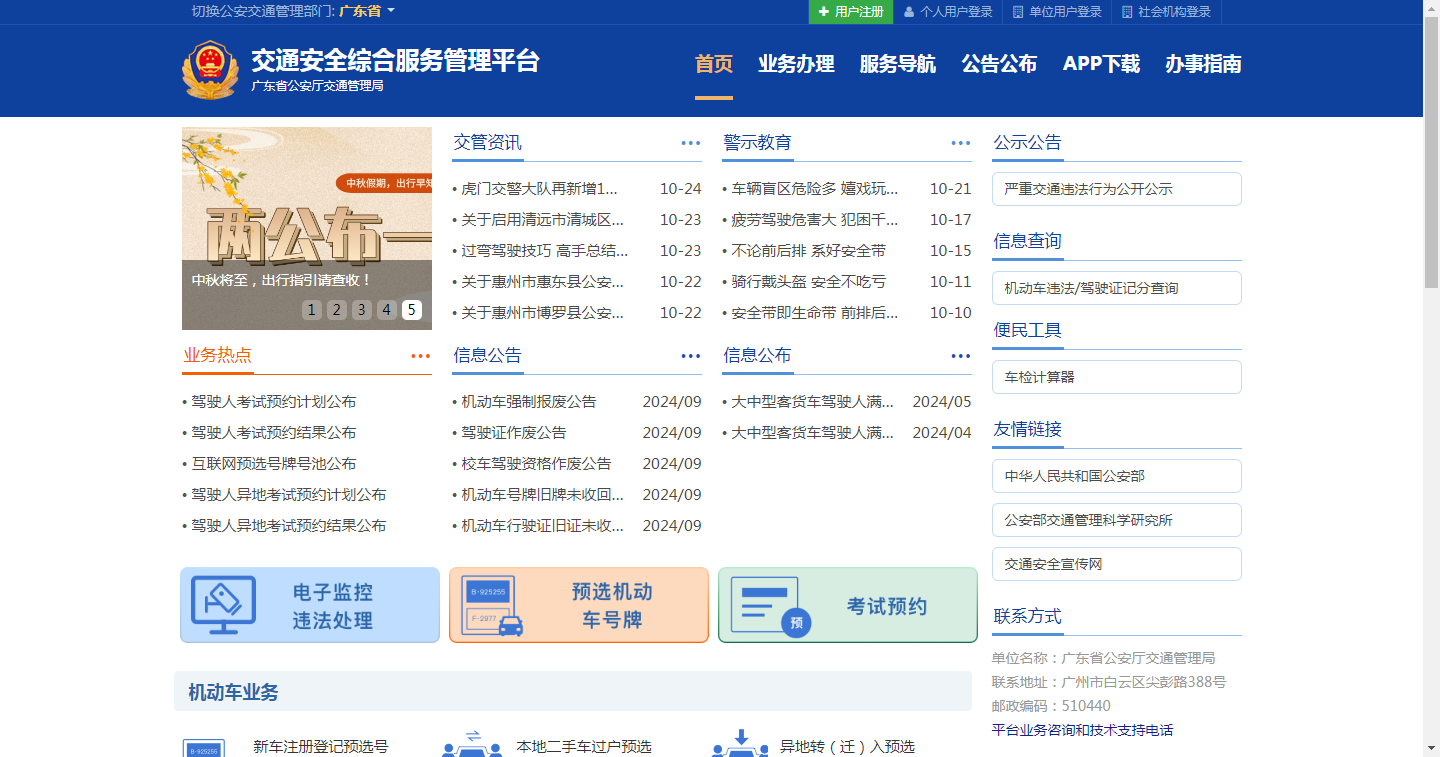This screenshot has height=757, width=1440.
Task: Click the person icon beside 个人用户登录
Action: coord(909,12)
